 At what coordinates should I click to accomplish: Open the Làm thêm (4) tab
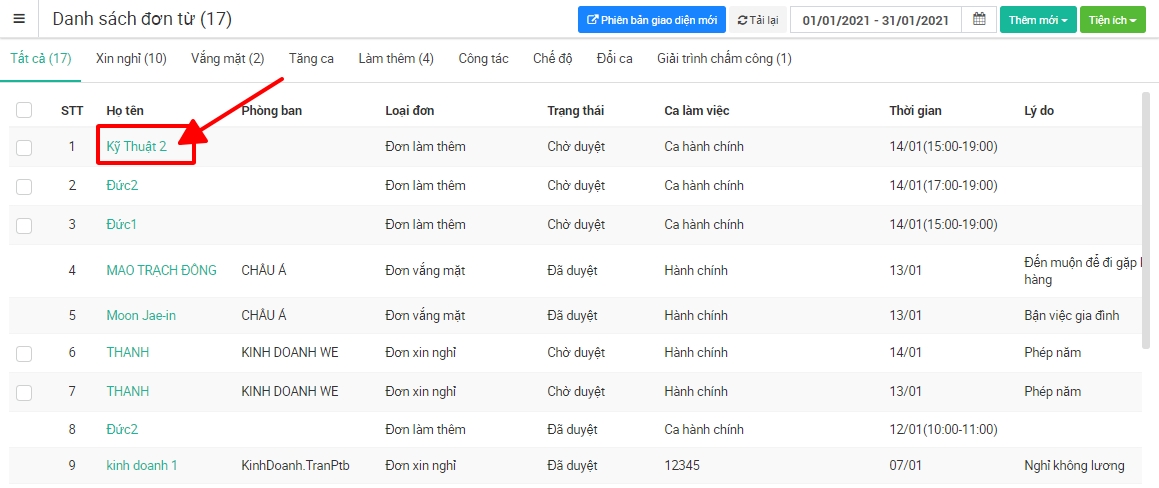[396, 59]
